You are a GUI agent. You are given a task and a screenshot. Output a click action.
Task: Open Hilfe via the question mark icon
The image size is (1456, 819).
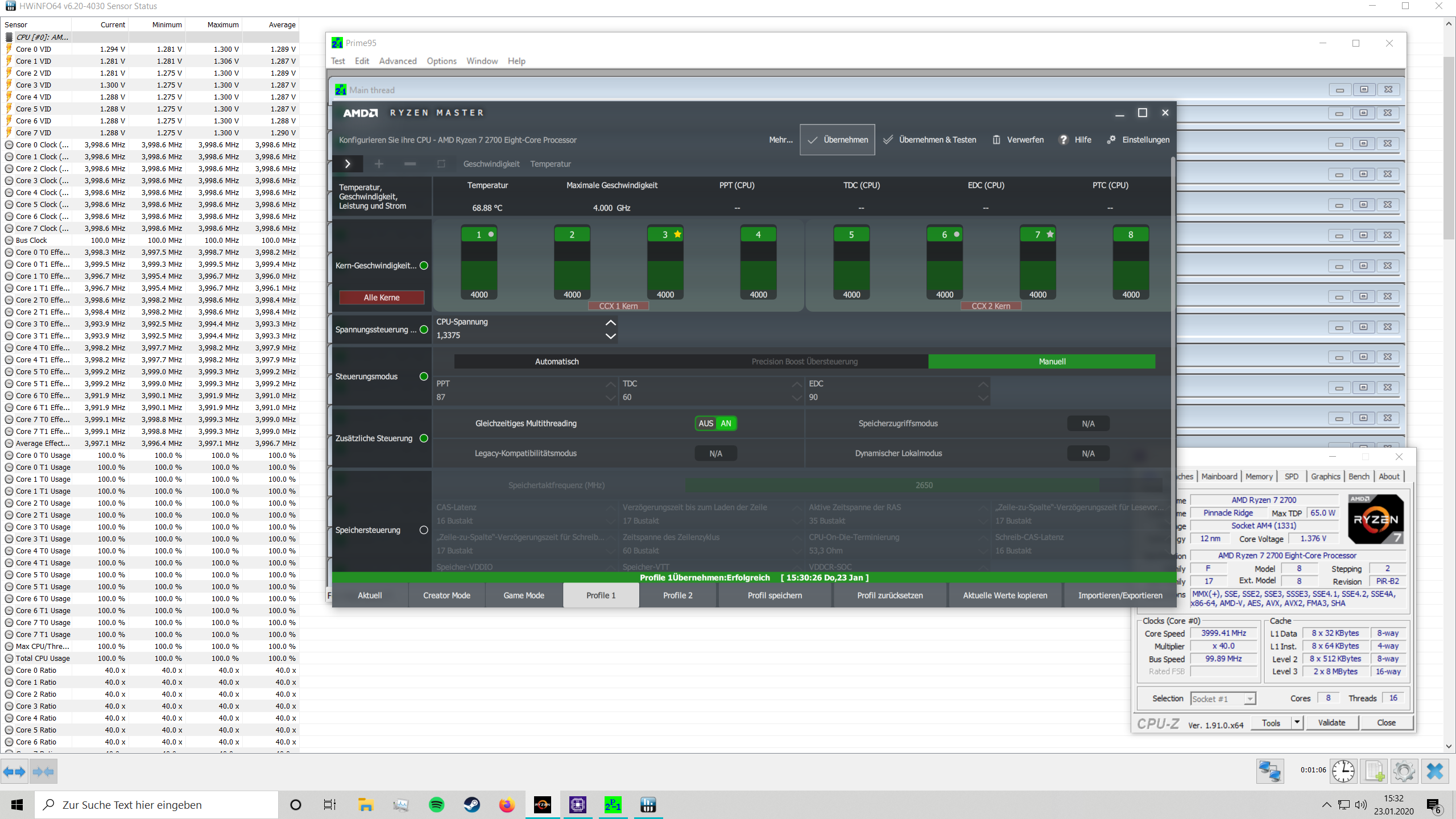(1062, 139)
